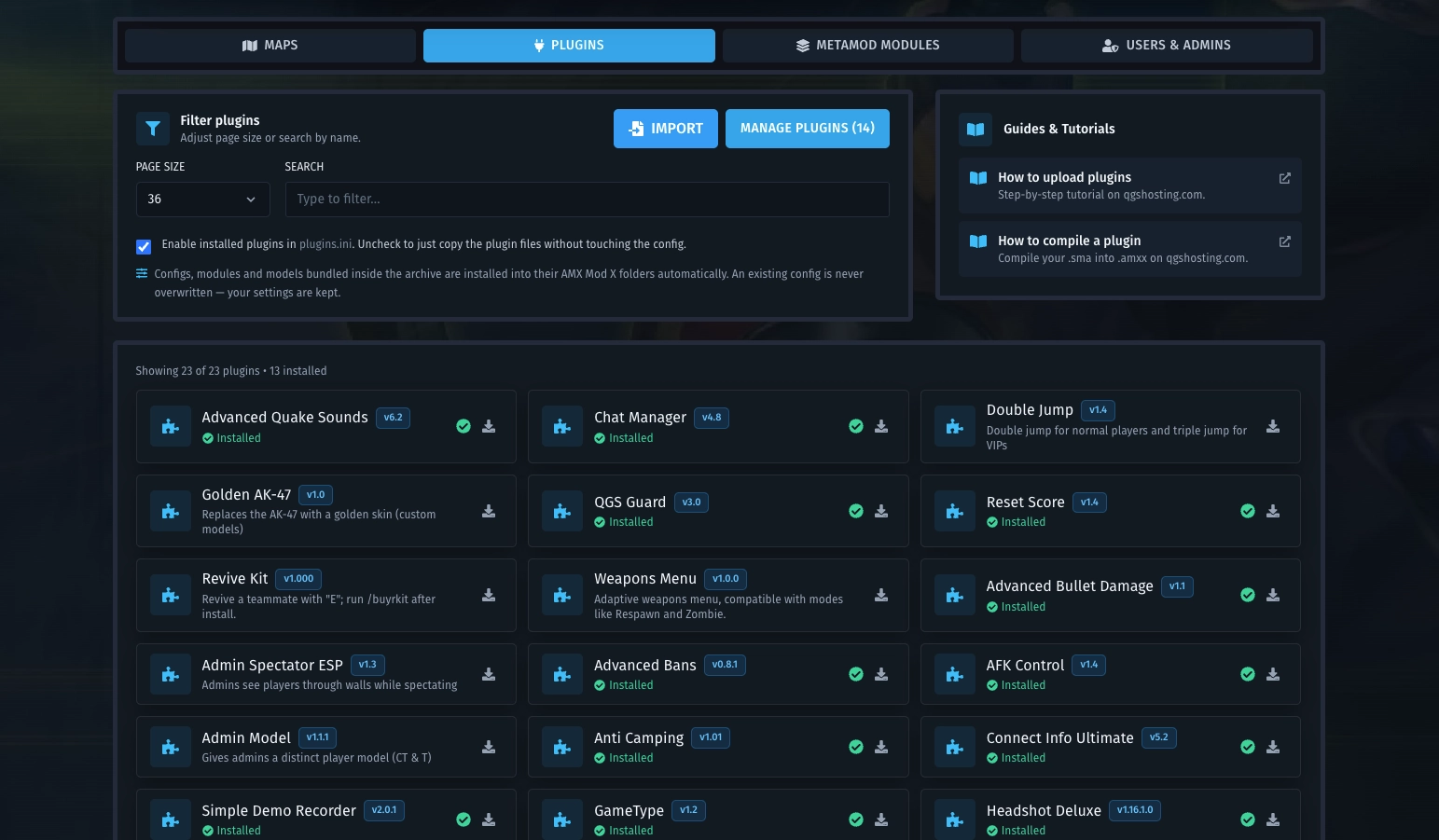Click the Import button
The width and height of the screenshot is (1439, 840).
pyautogui.click(x=666, y=129)
